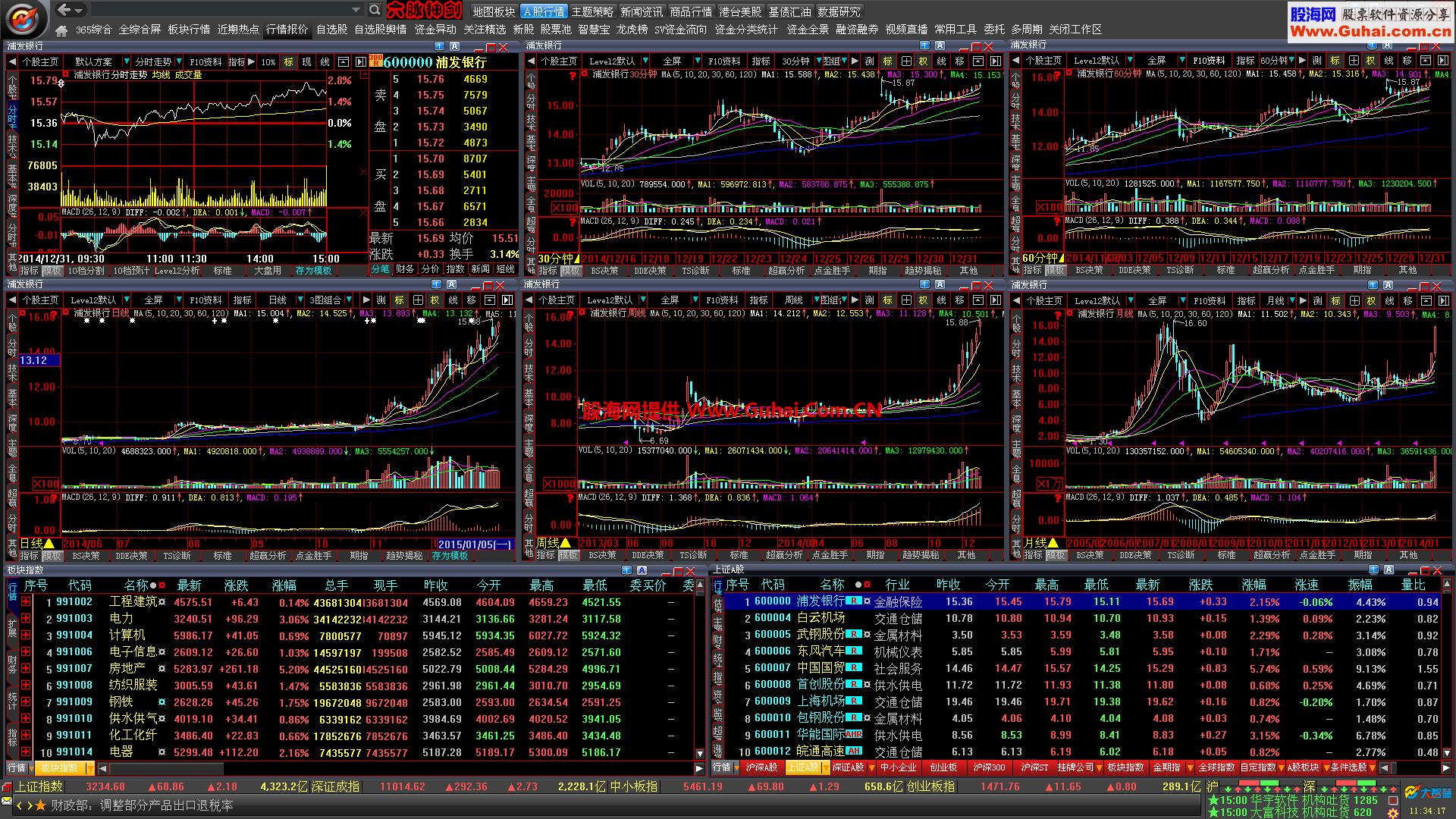Expand the 日线 period dropdown in daily panel

(300, 300)
